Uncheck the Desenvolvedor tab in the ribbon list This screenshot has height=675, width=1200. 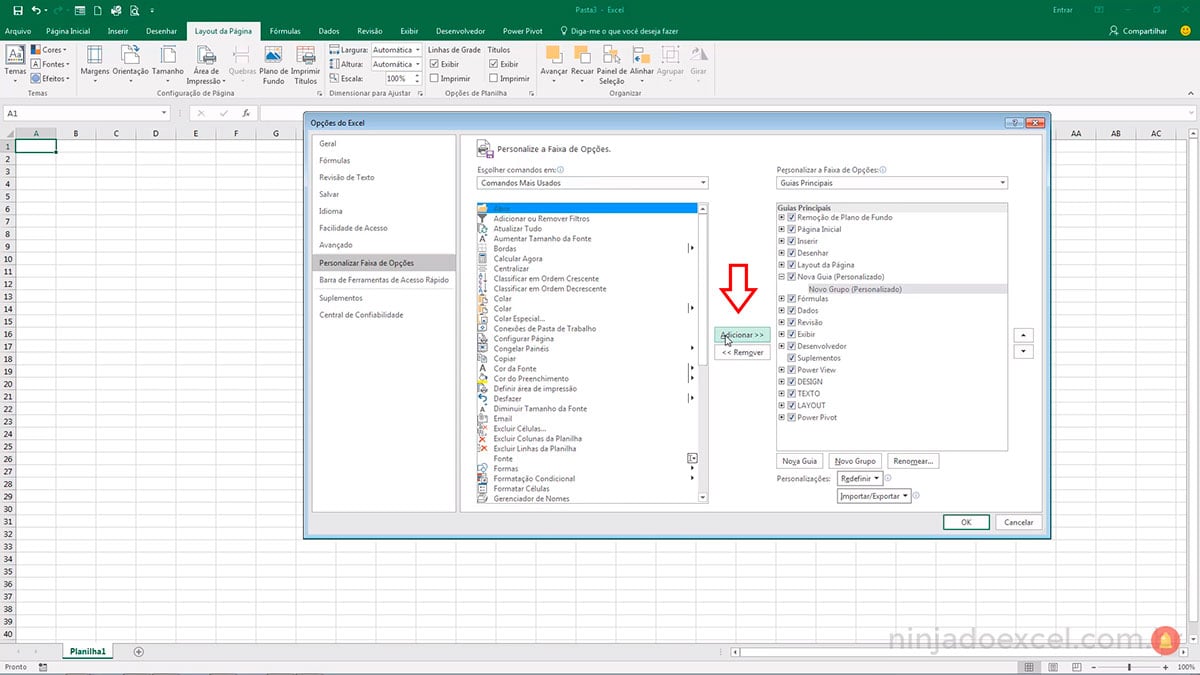(792, 345)
